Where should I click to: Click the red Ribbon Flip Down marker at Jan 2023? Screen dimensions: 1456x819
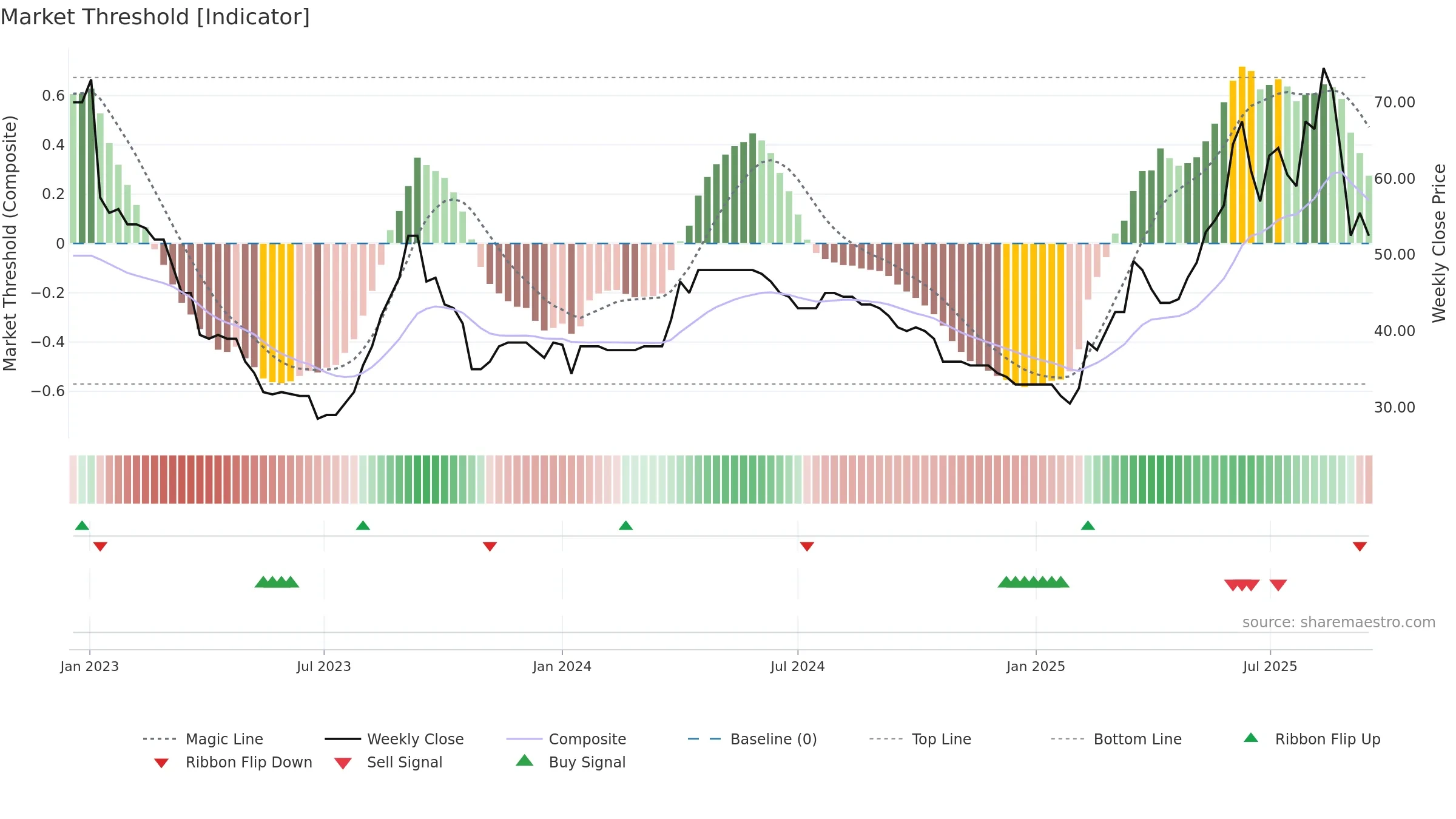(100, 547)
